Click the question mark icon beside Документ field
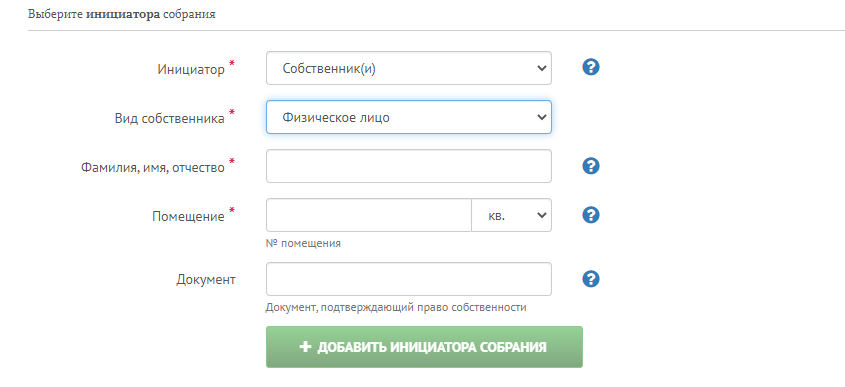The width and height of the screenshot is (845, 387). [591, 279]
